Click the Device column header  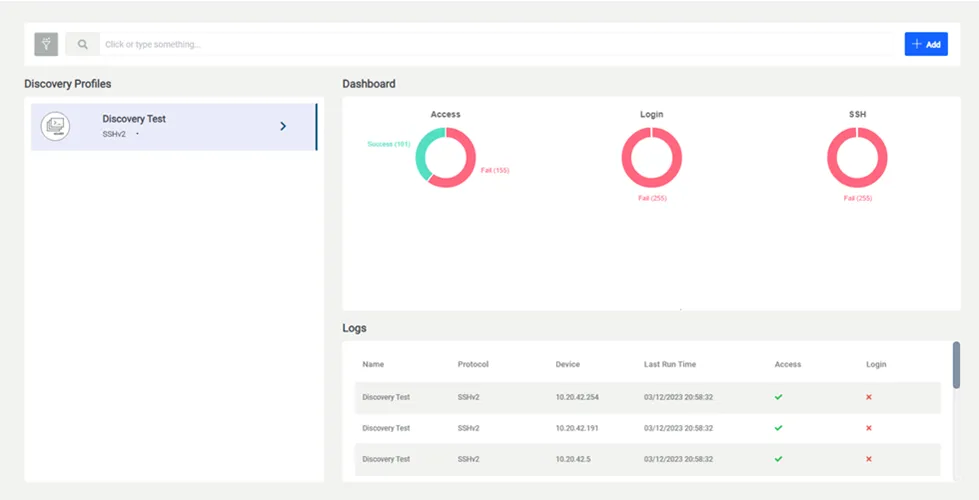[x=568, y=364]
